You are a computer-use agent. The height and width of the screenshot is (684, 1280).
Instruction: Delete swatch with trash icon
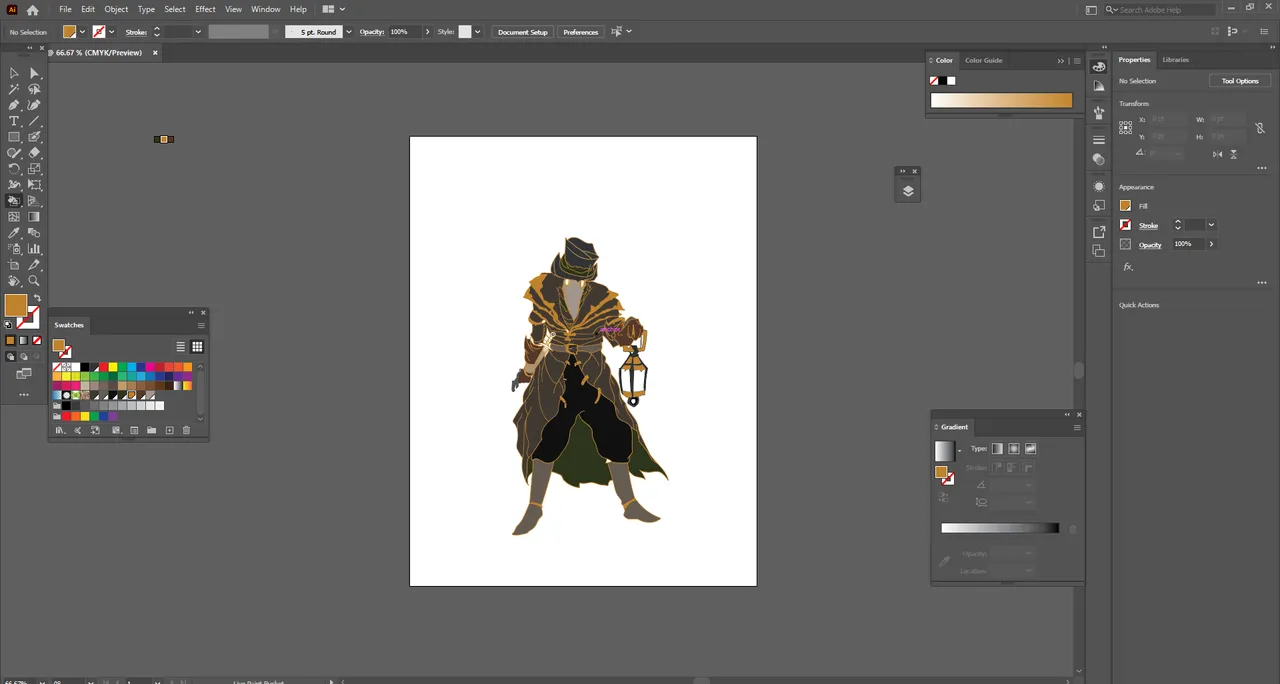click(x=186, y=430)
